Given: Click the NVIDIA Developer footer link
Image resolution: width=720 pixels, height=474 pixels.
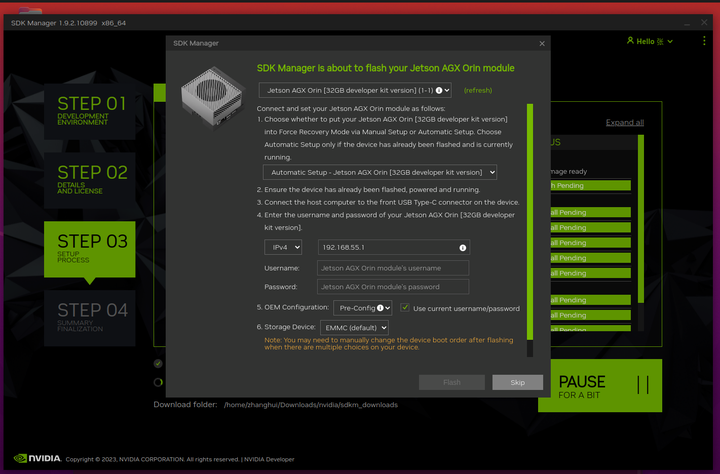Looking at the screenshot, I should (269, 459).
